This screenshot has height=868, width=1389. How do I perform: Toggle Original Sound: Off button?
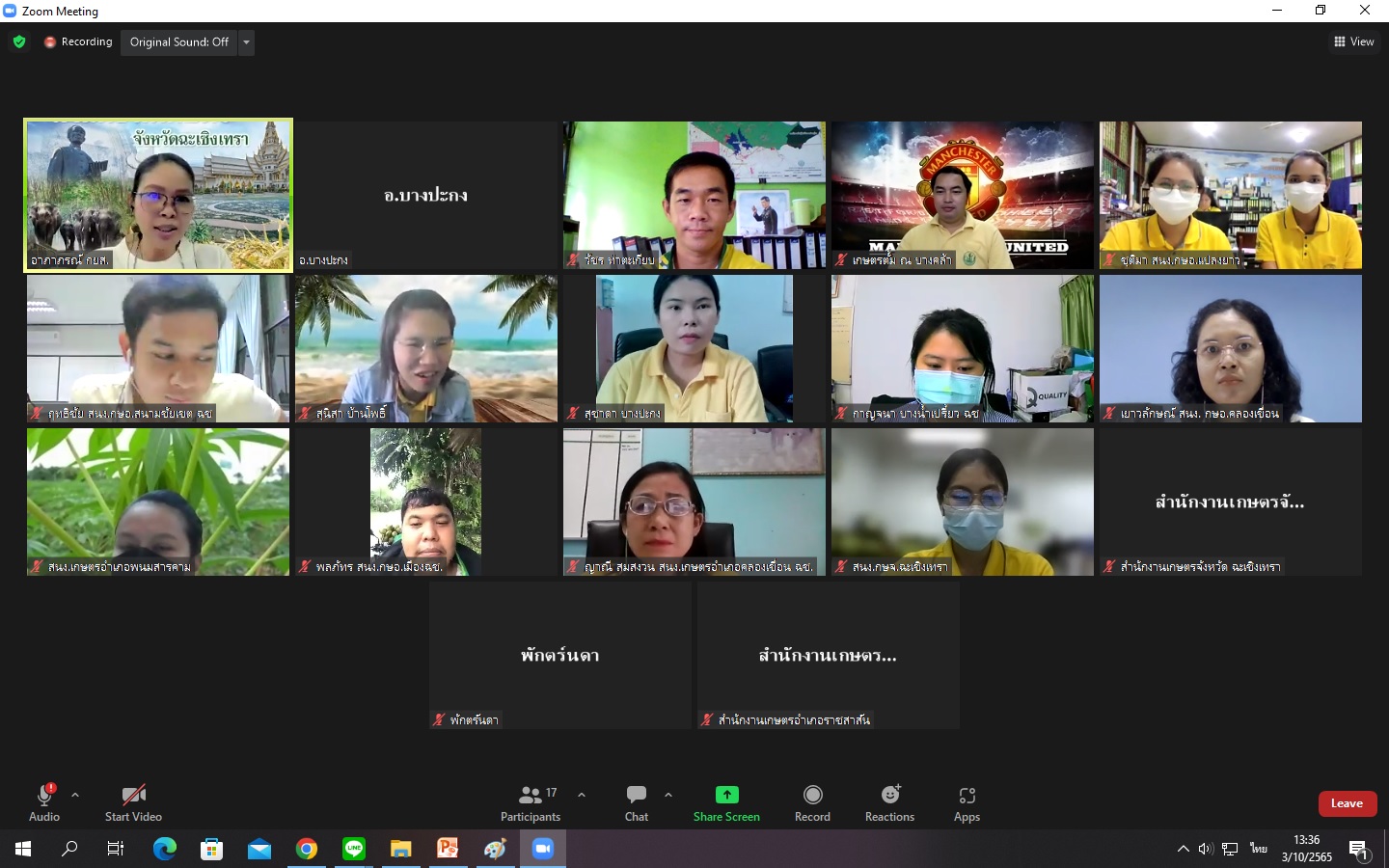pyautogui.click(x=179, y=42)
